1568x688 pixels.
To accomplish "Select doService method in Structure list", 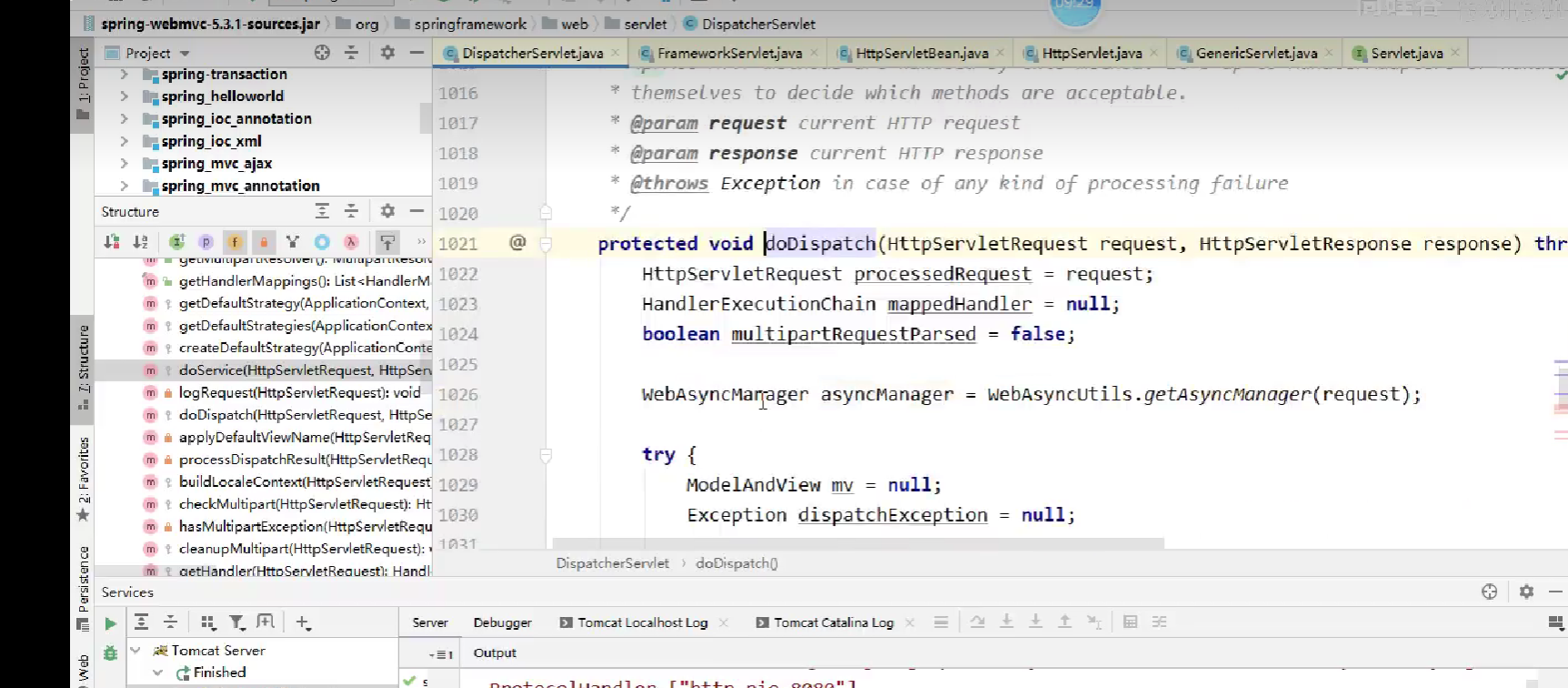I will (264, 370).
